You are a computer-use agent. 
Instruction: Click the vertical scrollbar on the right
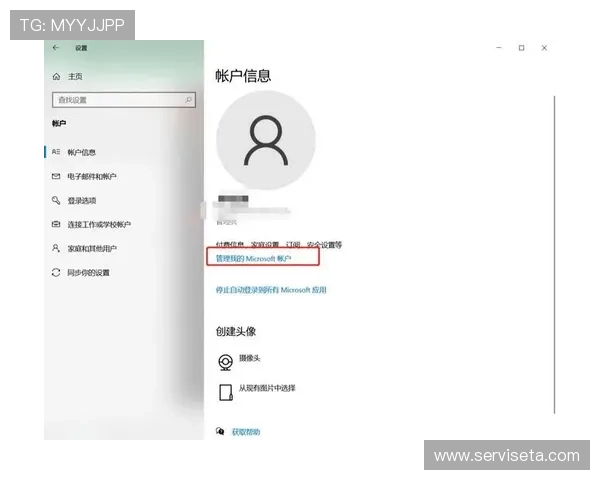click(554, 255)
